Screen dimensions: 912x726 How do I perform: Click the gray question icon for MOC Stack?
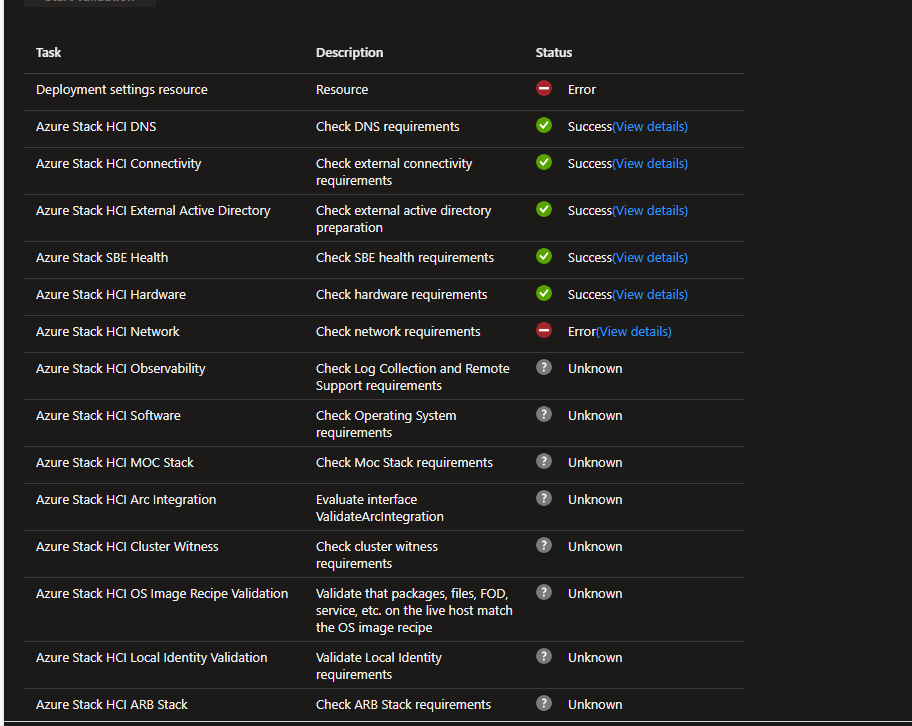[x=544, y=461]
